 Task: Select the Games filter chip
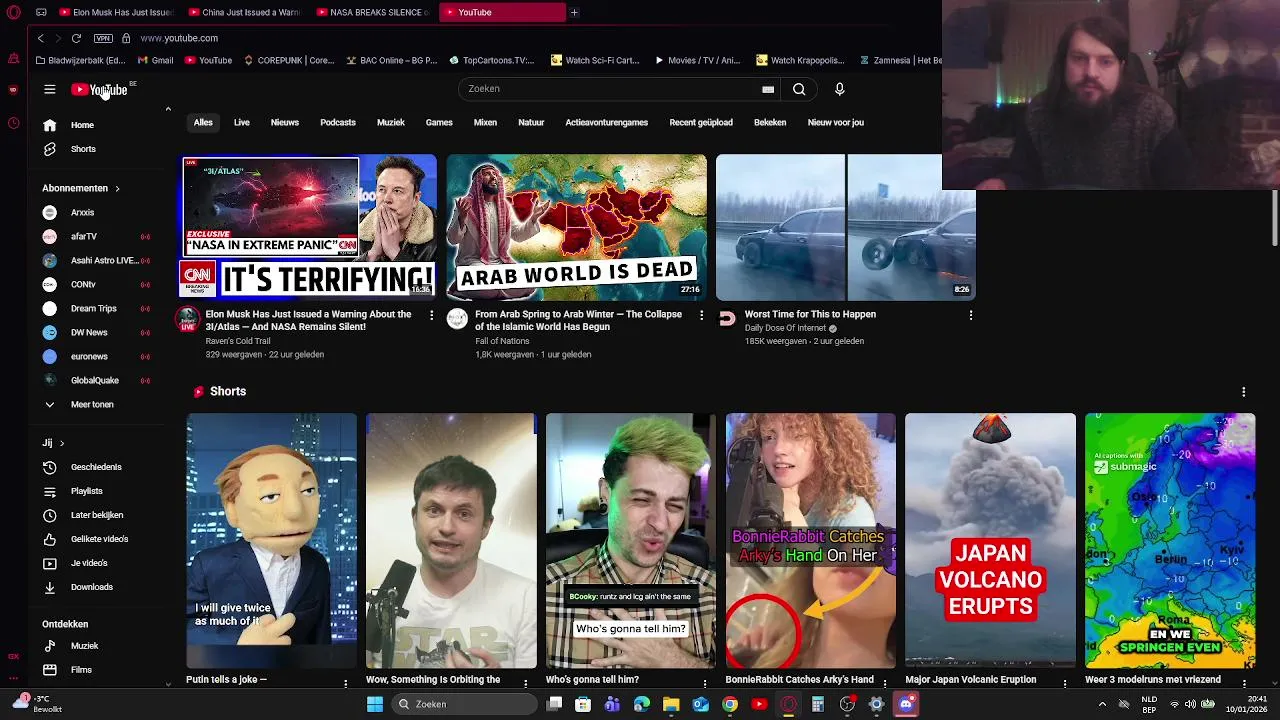click(439, 122)
